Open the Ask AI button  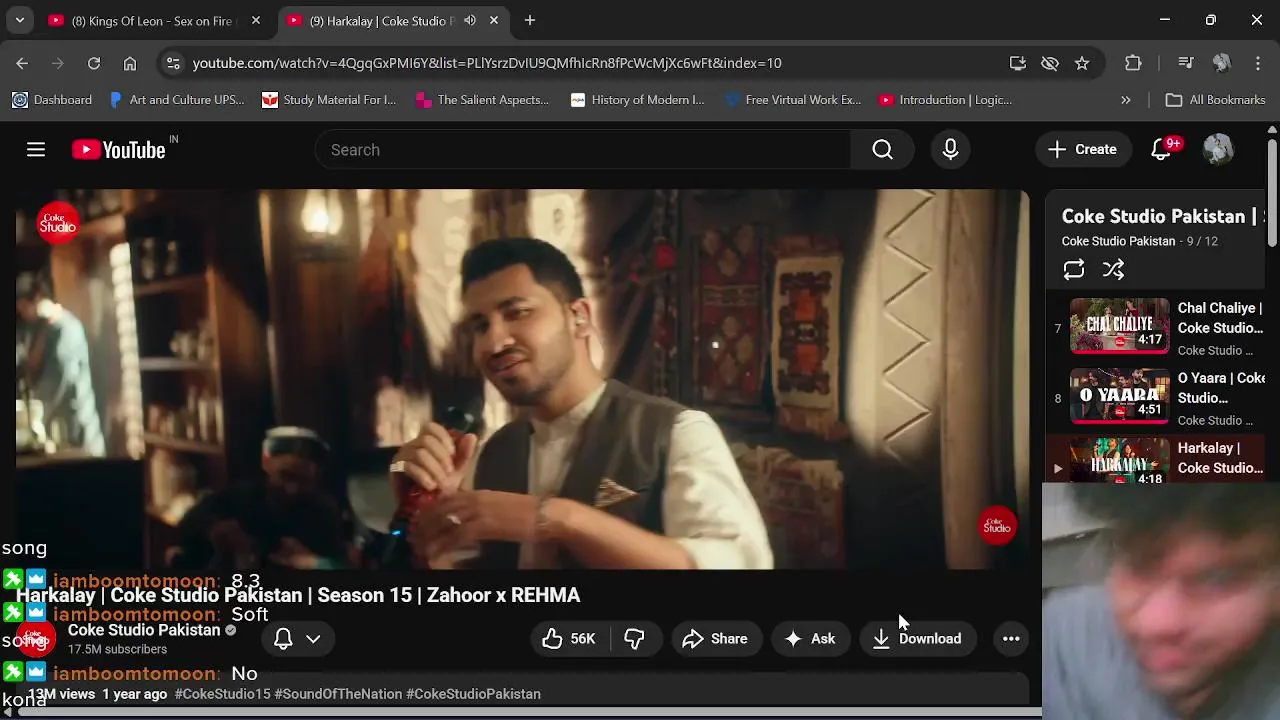810,639
